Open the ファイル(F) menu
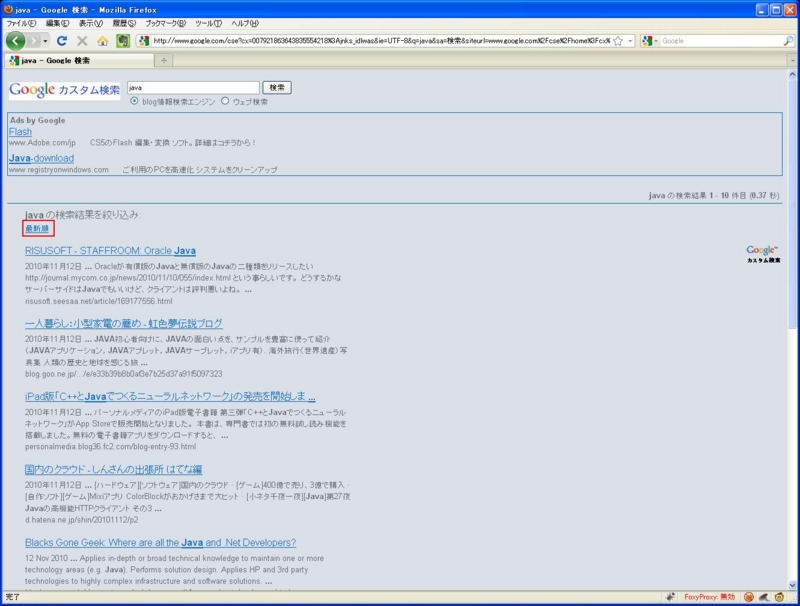 [21, 23]
